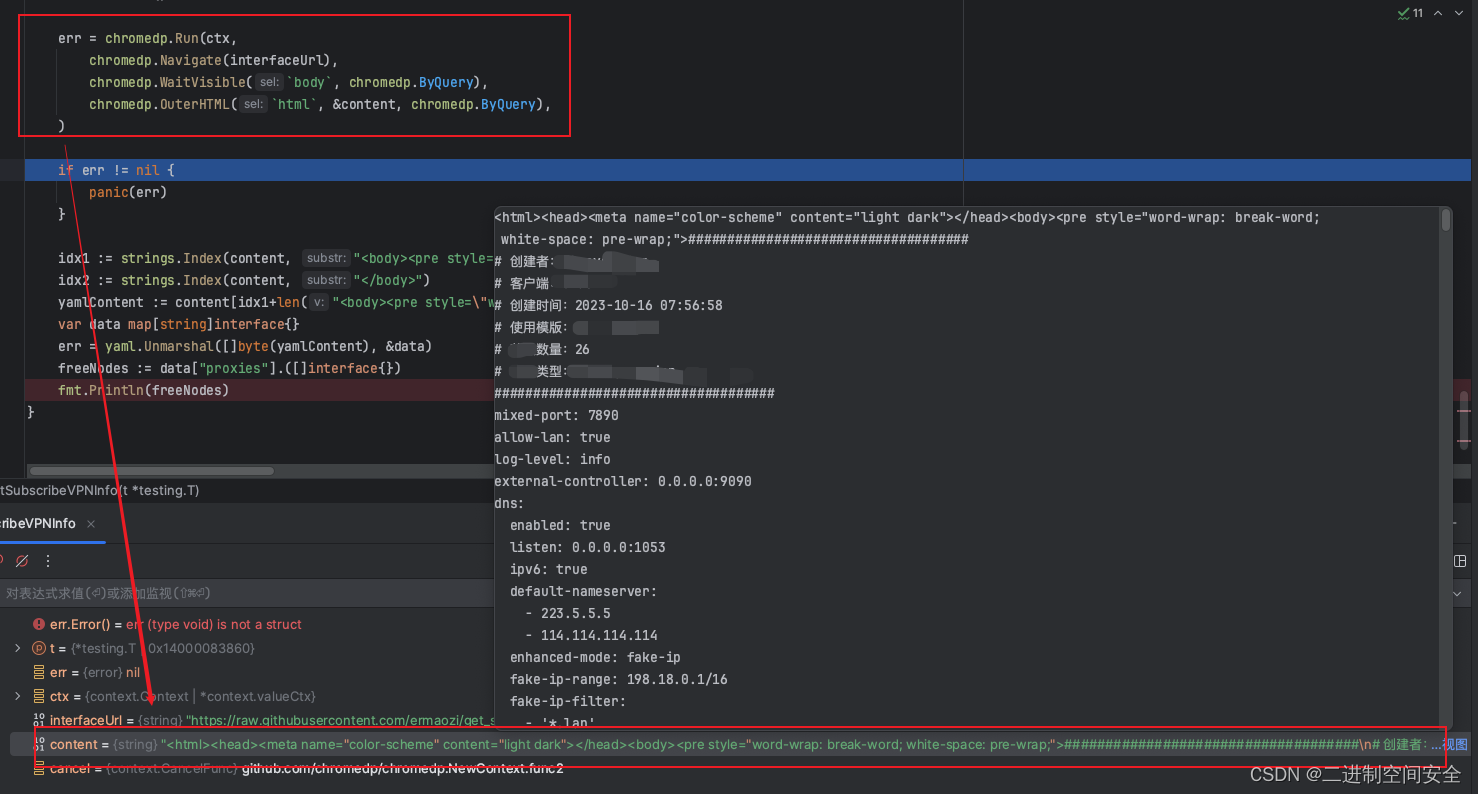Click '- 223.5.5.5' nameserver in popup
Screen dimensions: 1478x794
pyautogui.click(x=568, y=613)
